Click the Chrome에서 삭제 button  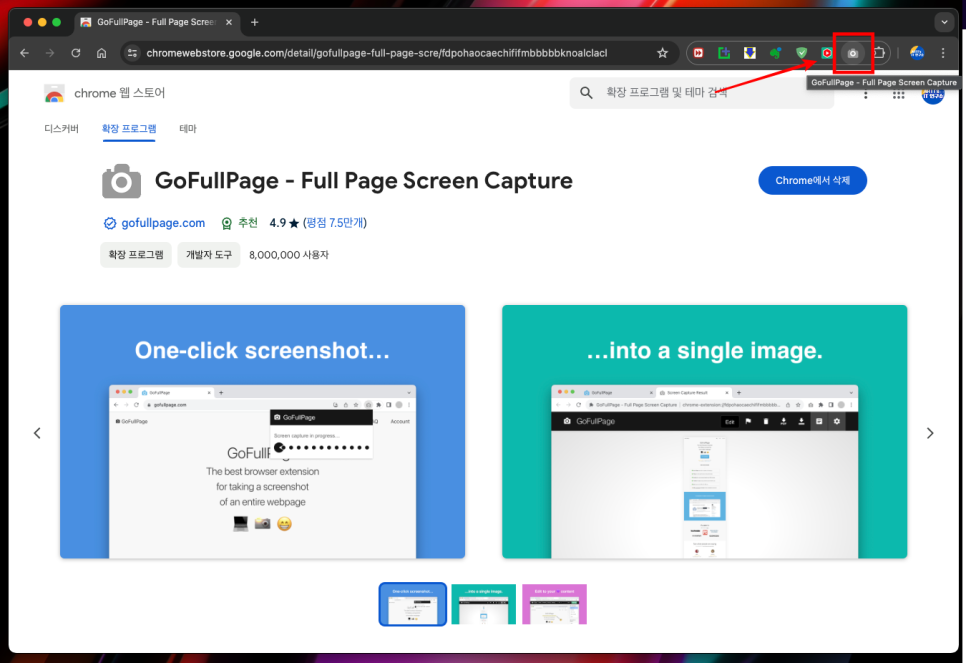click(812, 181)
